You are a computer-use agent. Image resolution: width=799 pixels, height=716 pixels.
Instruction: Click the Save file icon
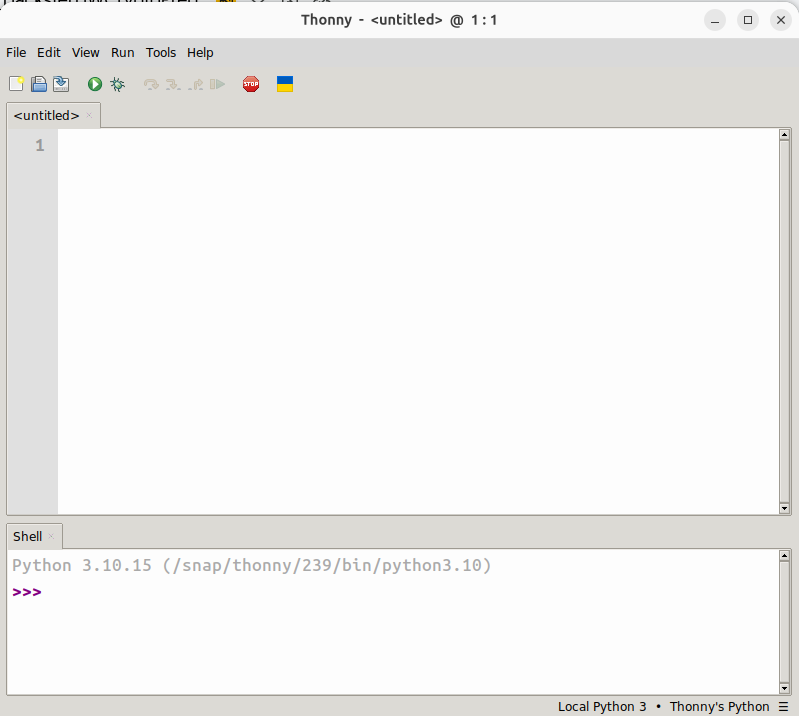point(61,85)
